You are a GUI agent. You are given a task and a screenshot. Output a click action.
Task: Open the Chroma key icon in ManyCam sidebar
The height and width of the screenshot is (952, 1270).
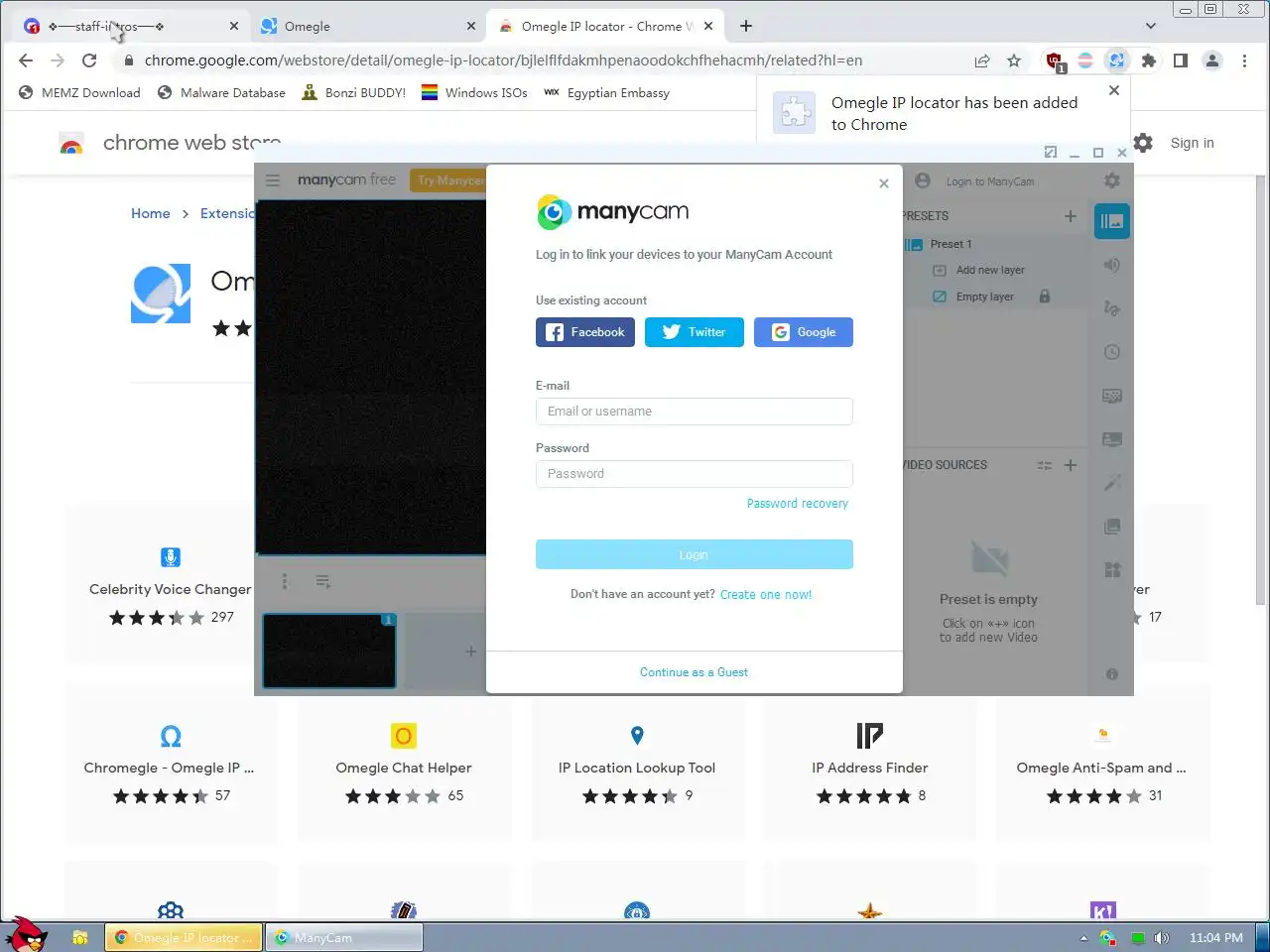coord(1112,396)
